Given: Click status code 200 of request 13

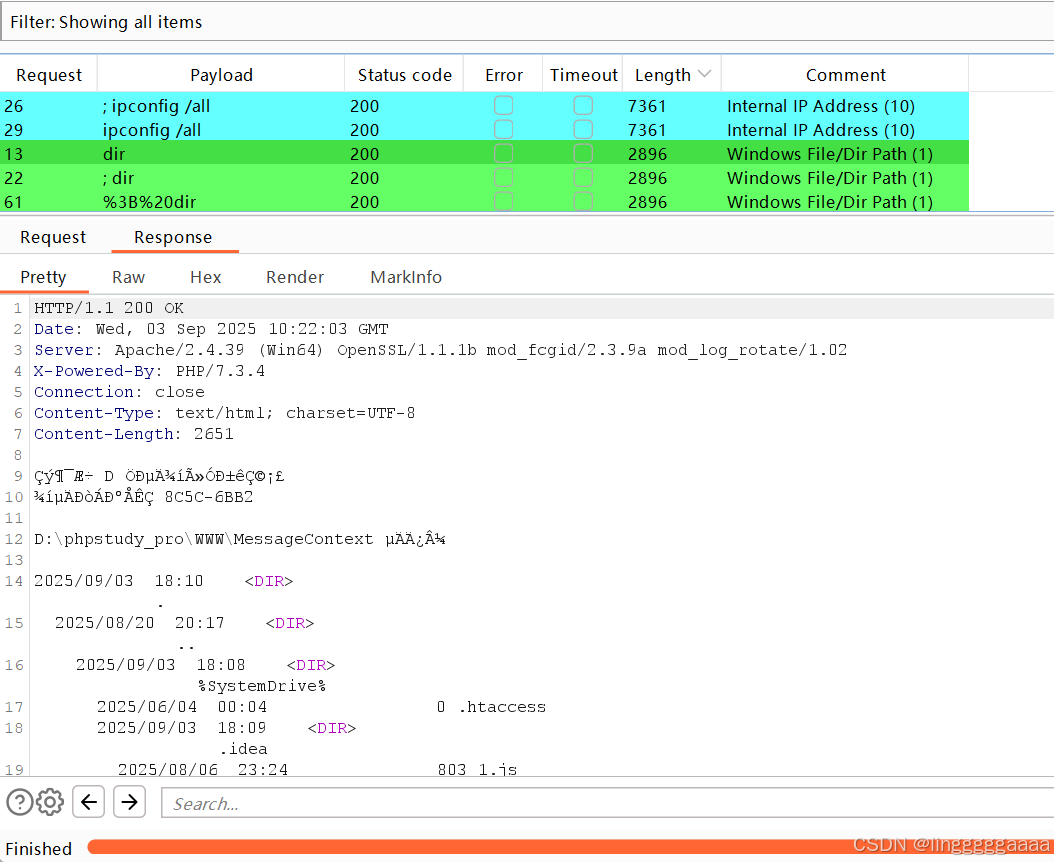Looking at the screenshot, I should coord(364,154).
